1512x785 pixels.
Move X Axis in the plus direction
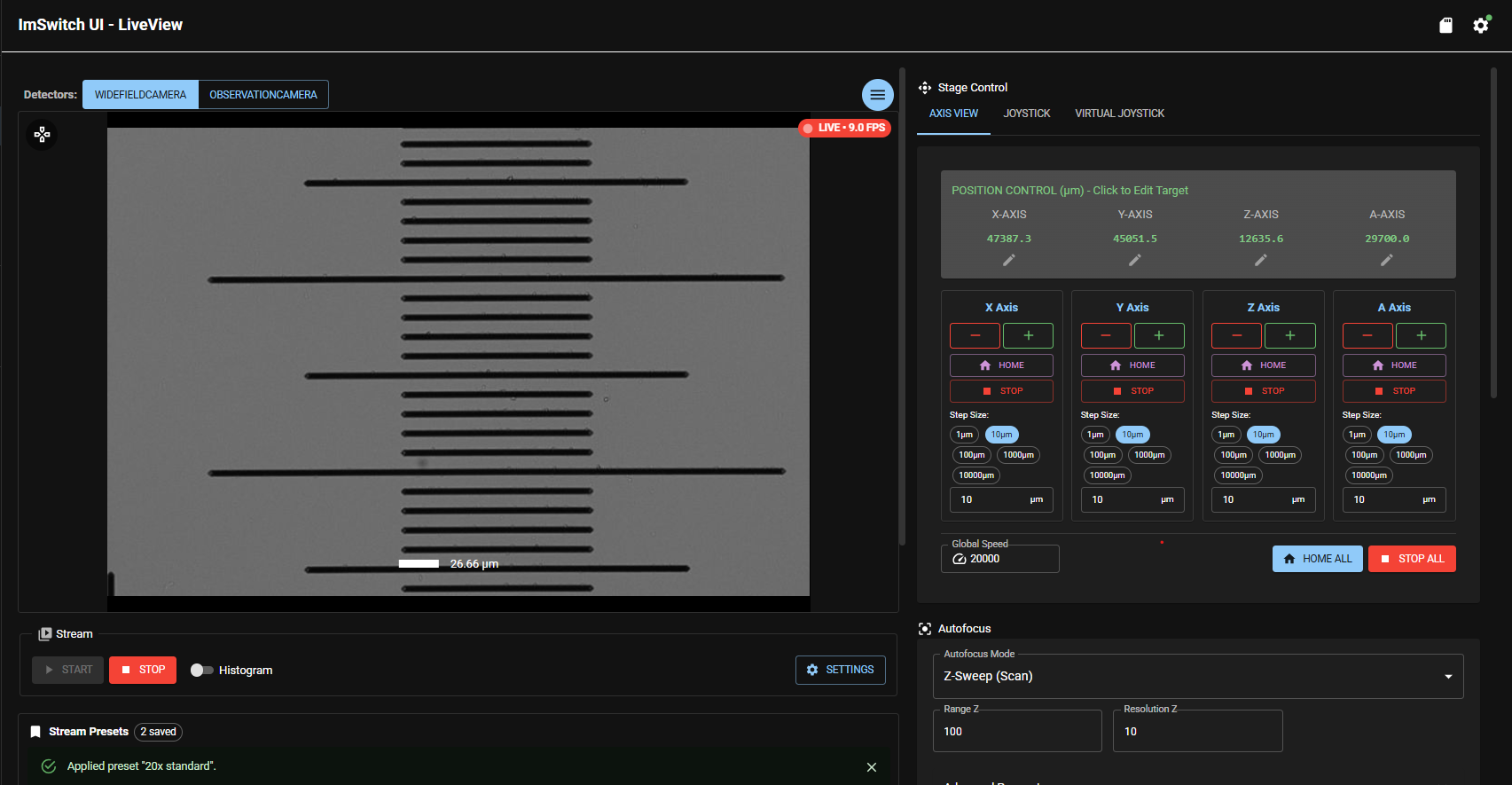pos(1029,335)
